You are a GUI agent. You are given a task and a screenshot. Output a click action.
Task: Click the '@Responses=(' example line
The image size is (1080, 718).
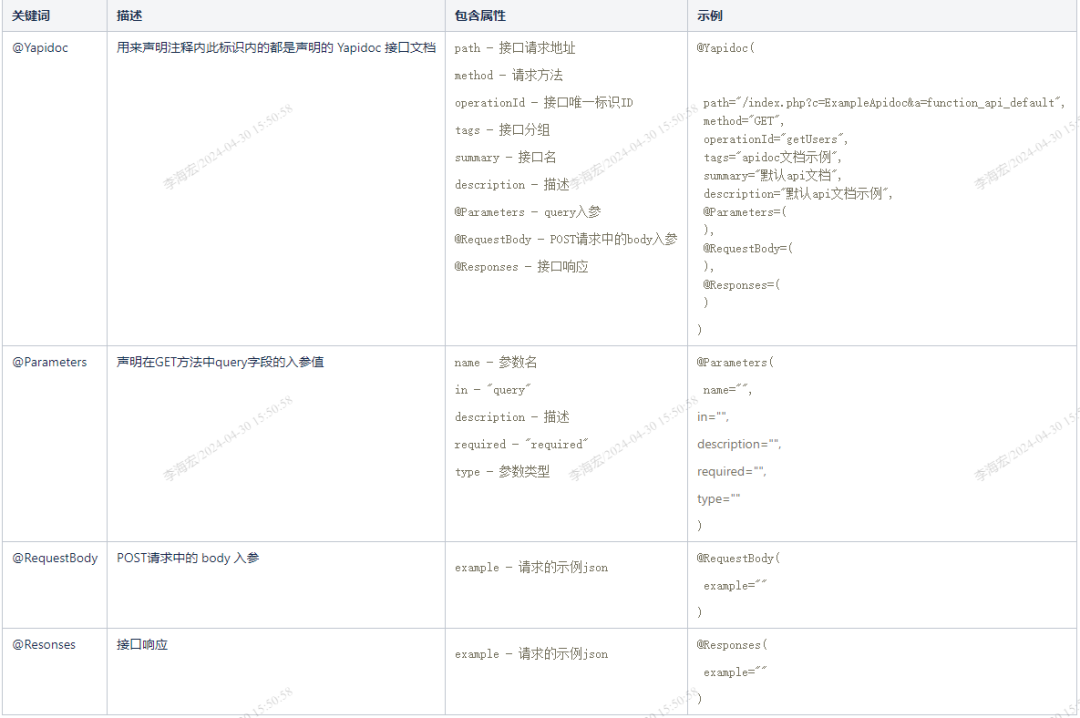tap(742, 285)
